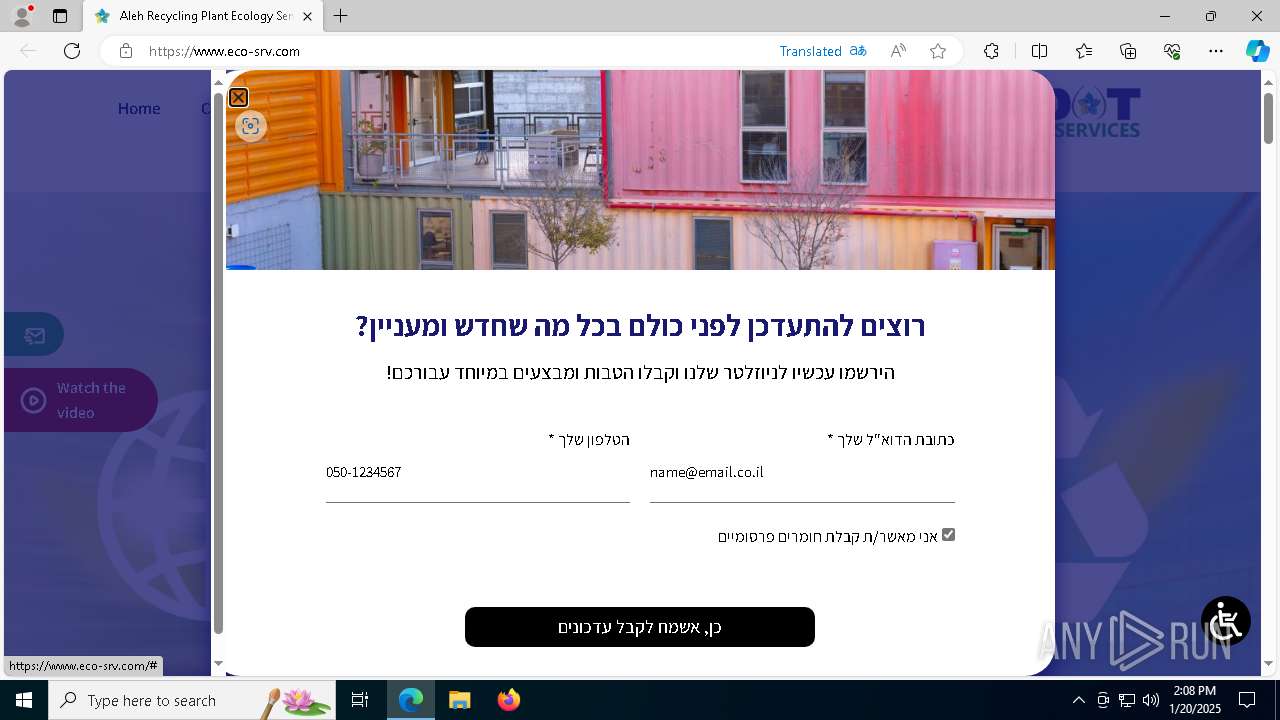Open Copilot sidebar icon
The image size is (1280, 720).
1257,51
